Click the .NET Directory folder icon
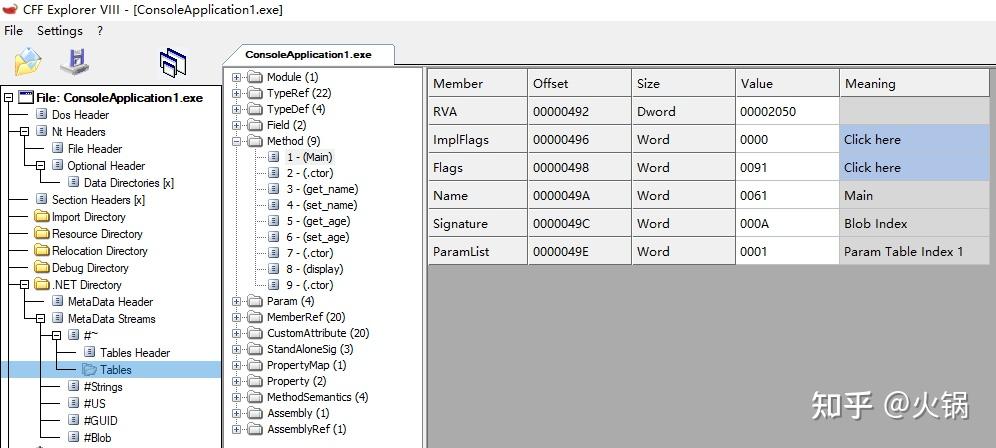Image resolution: width=996 pixels, height=448 pixels. tap(42, 285)
